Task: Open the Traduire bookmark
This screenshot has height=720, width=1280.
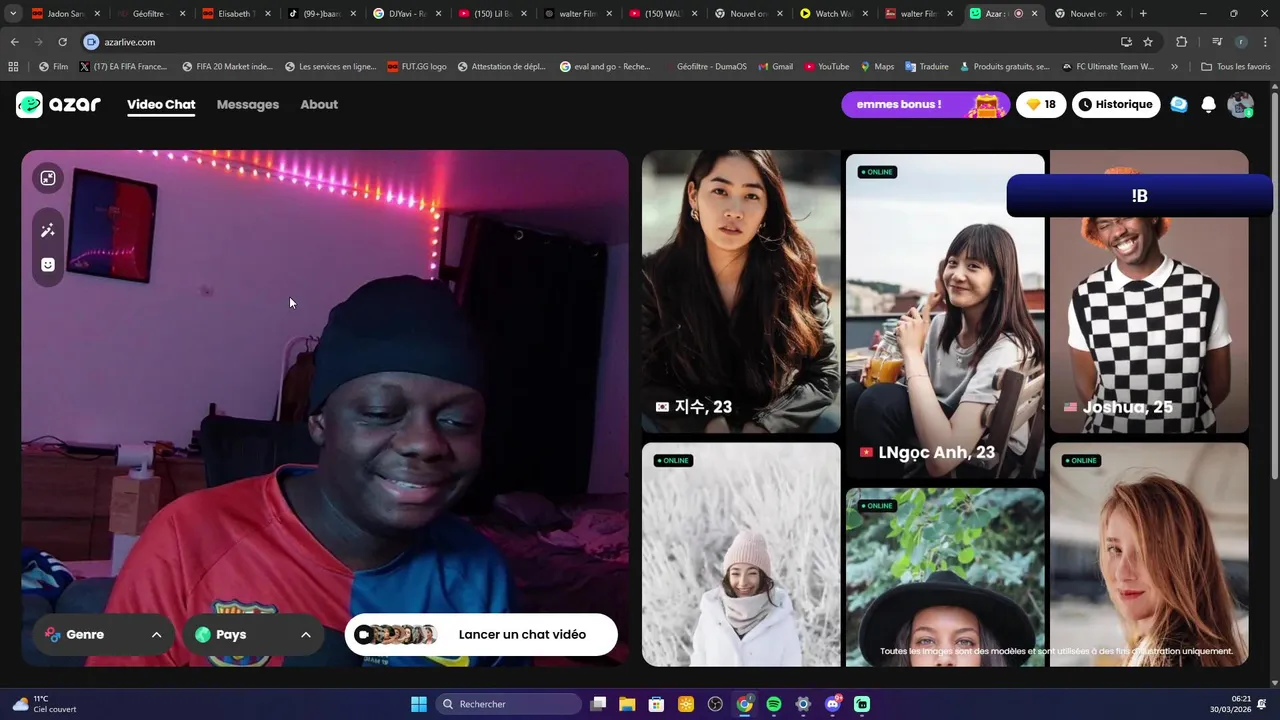Action: click(926, 67)
